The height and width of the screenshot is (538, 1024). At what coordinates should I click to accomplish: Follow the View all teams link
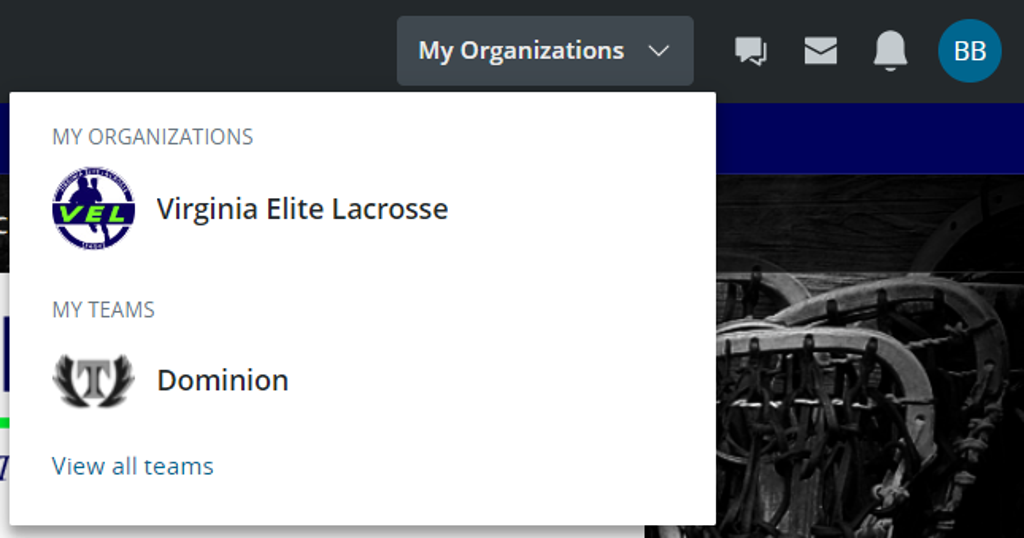(x=133, y=466)
